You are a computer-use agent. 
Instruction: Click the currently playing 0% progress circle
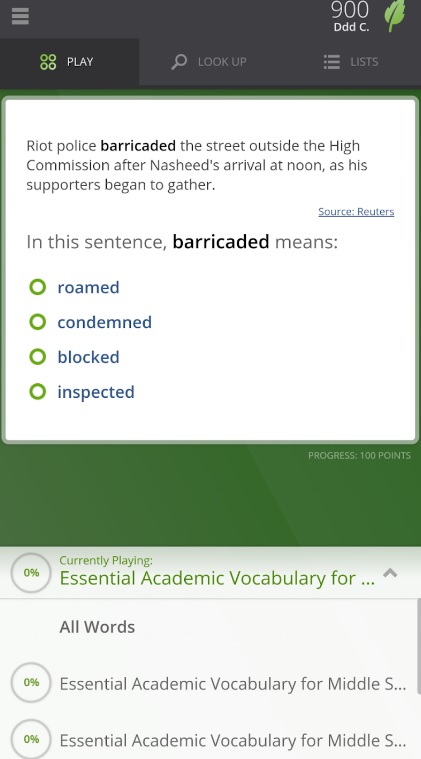point(31,573)
